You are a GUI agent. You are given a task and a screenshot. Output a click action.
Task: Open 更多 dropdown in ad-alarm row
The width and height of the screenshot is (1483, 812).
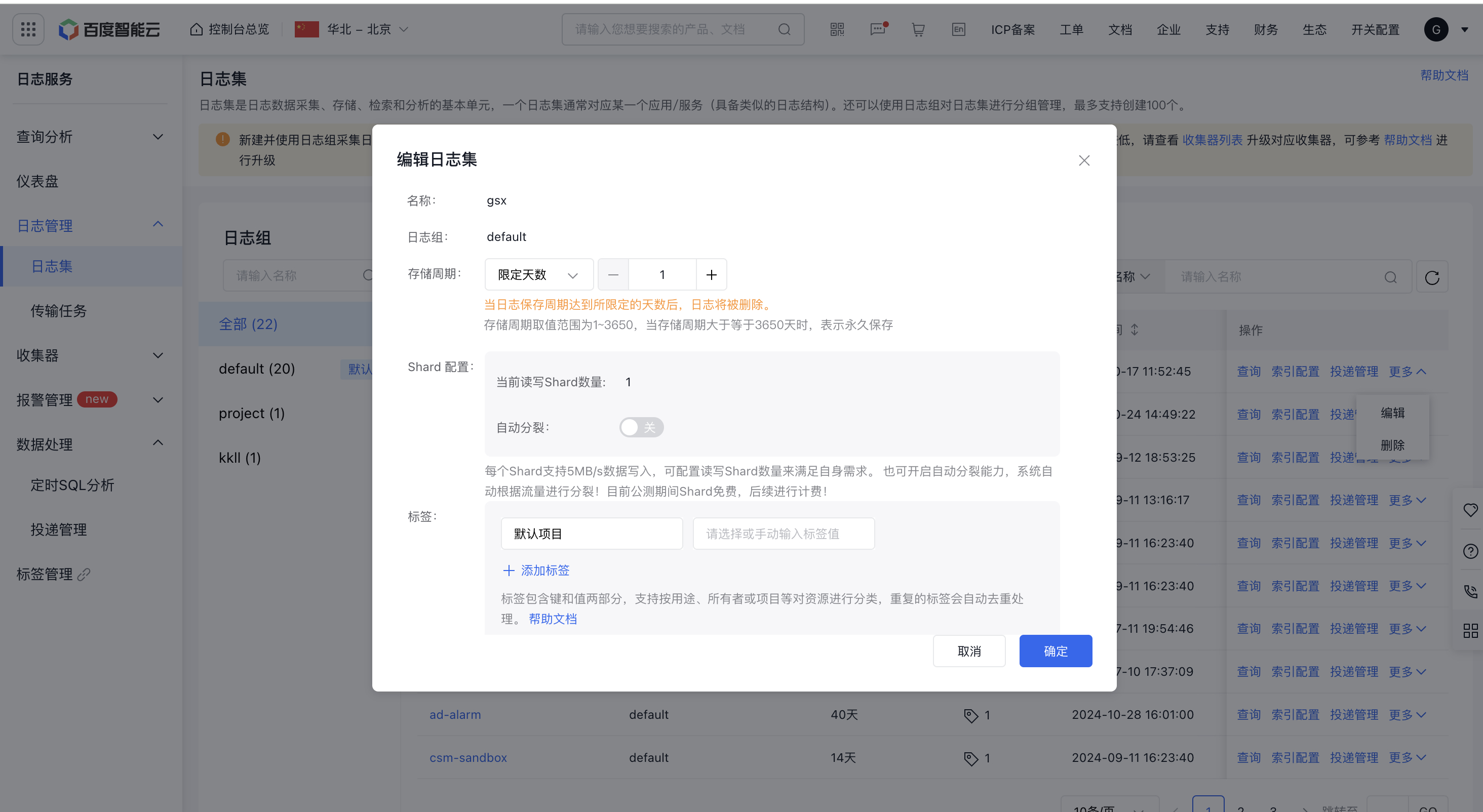coord(1407,715)
